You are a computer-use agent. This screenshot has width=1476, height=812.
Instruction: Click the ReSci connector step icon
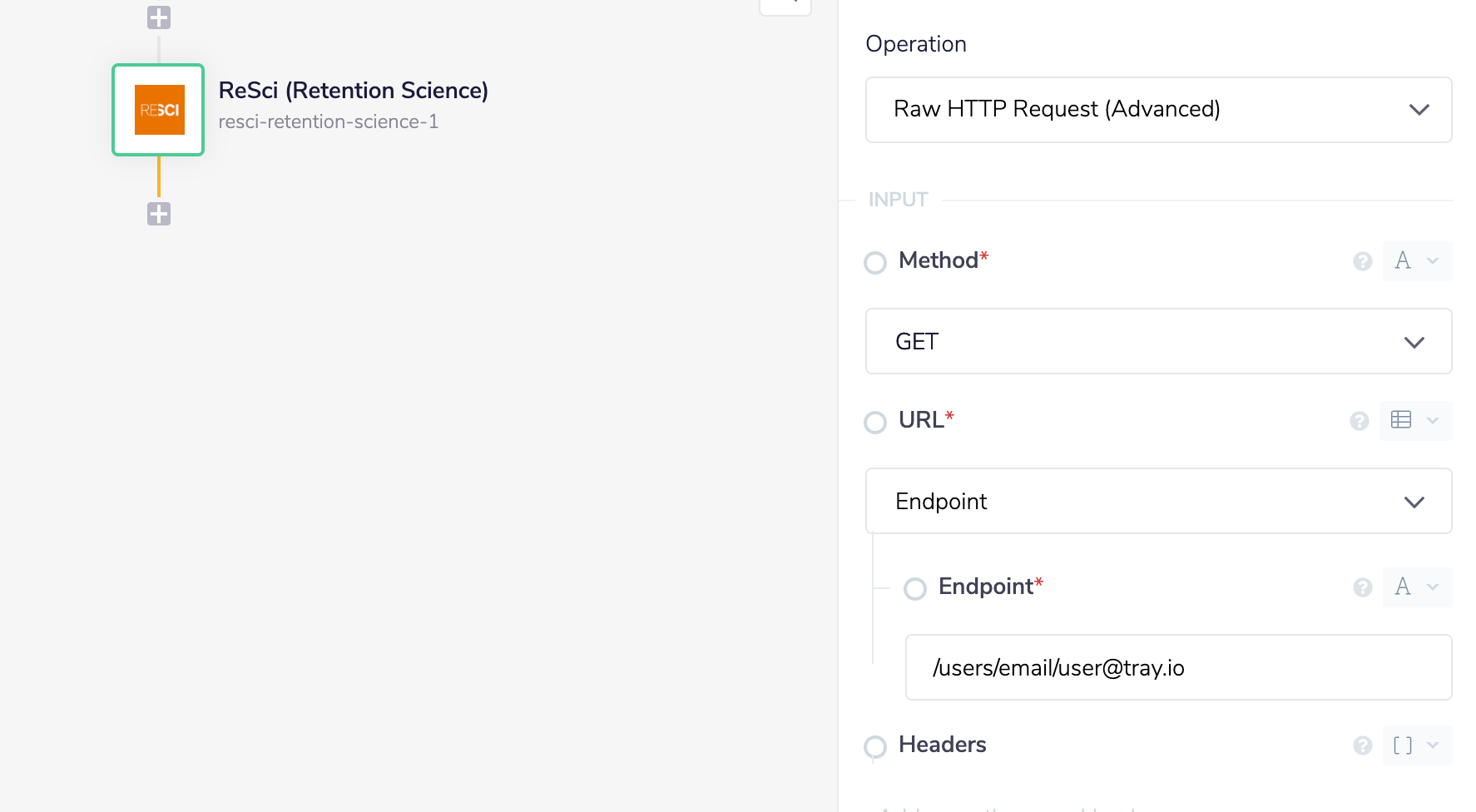(158, 110)
